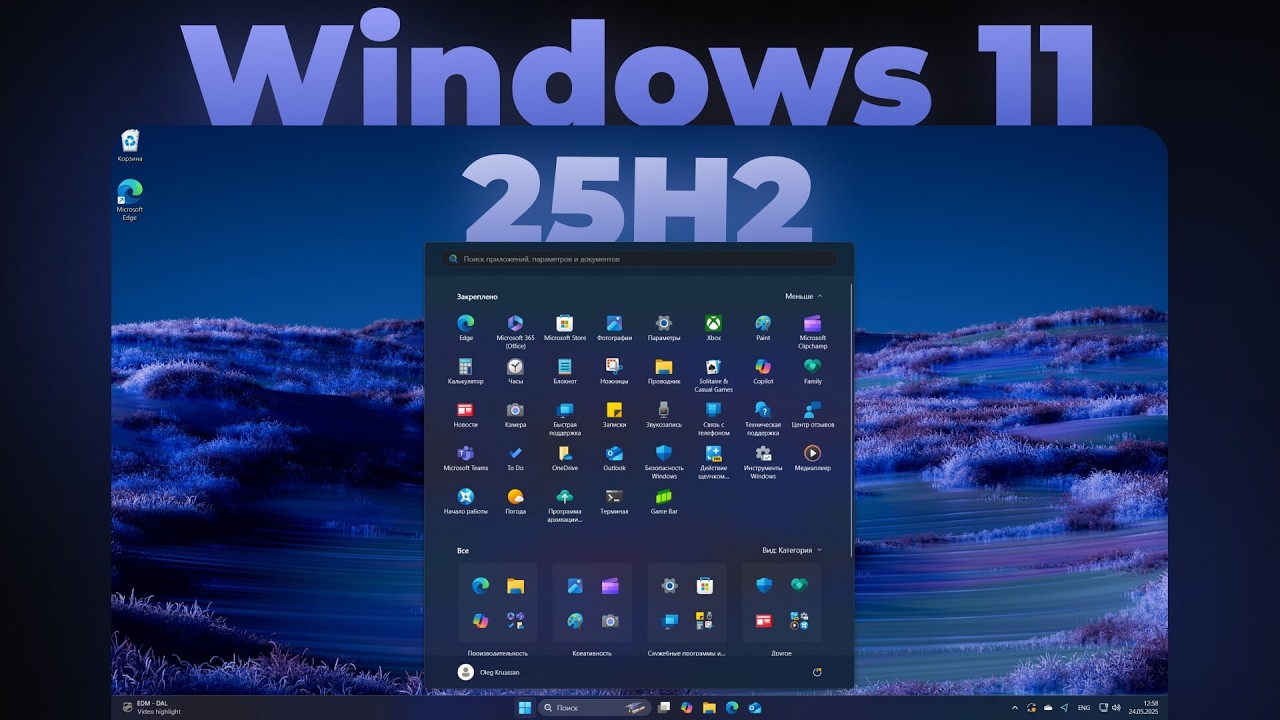The image size is (1280, 720).
Task: Open the Вид: Категория view dropdown
Action: point(792,550)
